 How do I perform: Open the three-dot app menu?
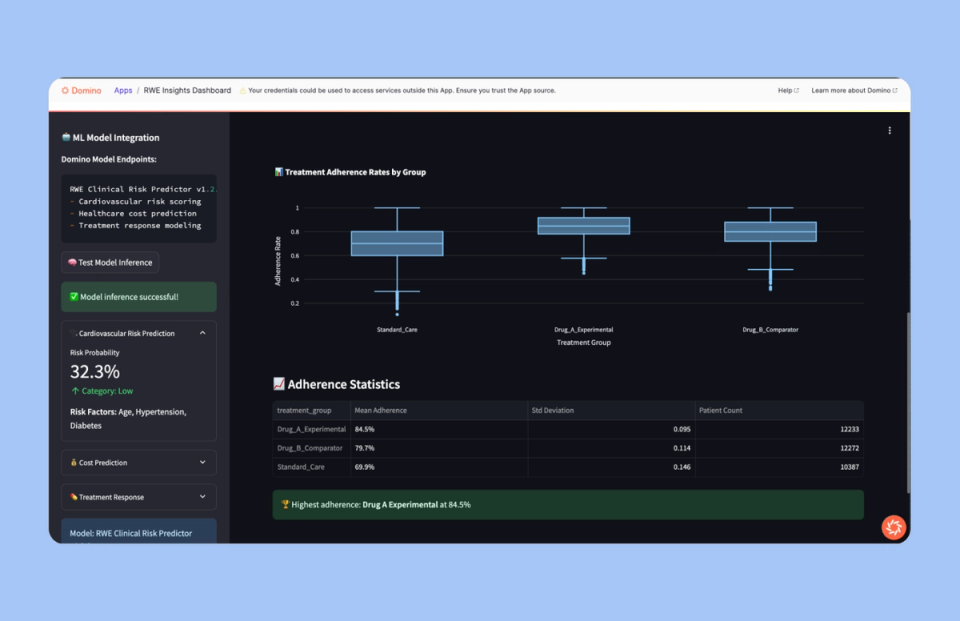(890, 130)
